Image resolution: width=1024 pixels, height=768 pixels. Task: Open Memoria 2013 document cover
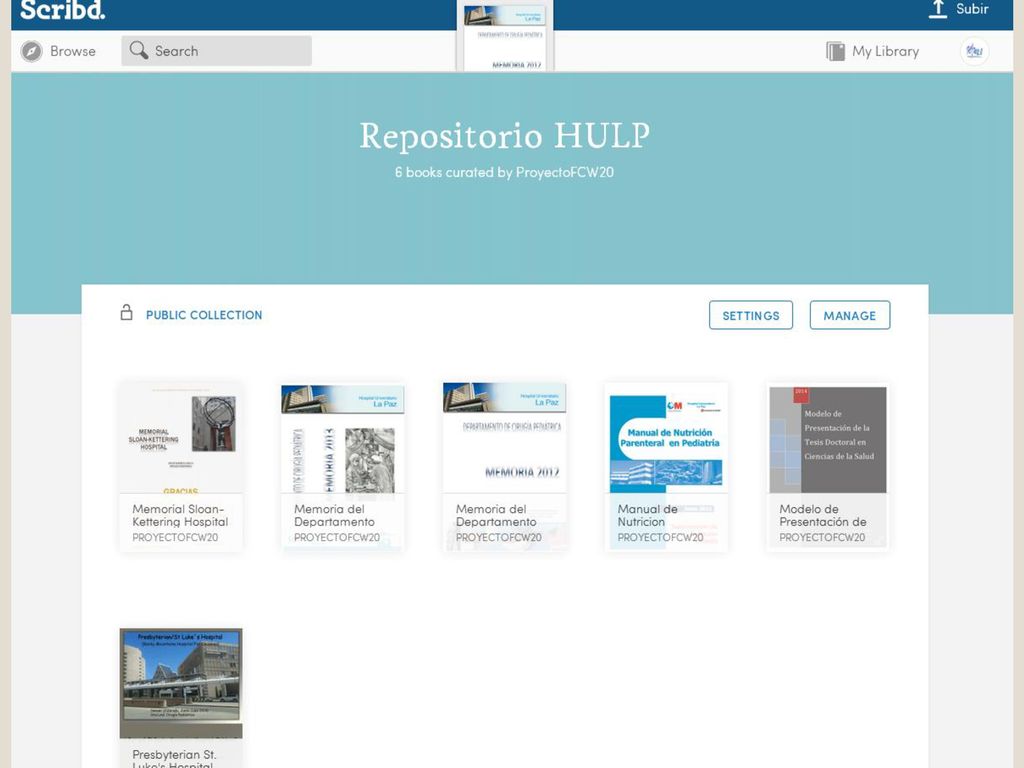coord(343,438)
